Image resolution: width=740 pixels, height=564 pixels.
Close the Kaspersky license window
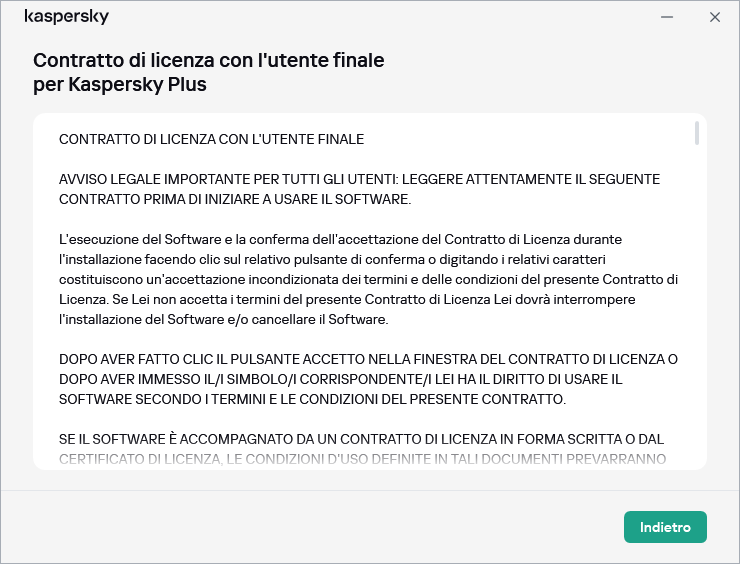coord(714,17)
